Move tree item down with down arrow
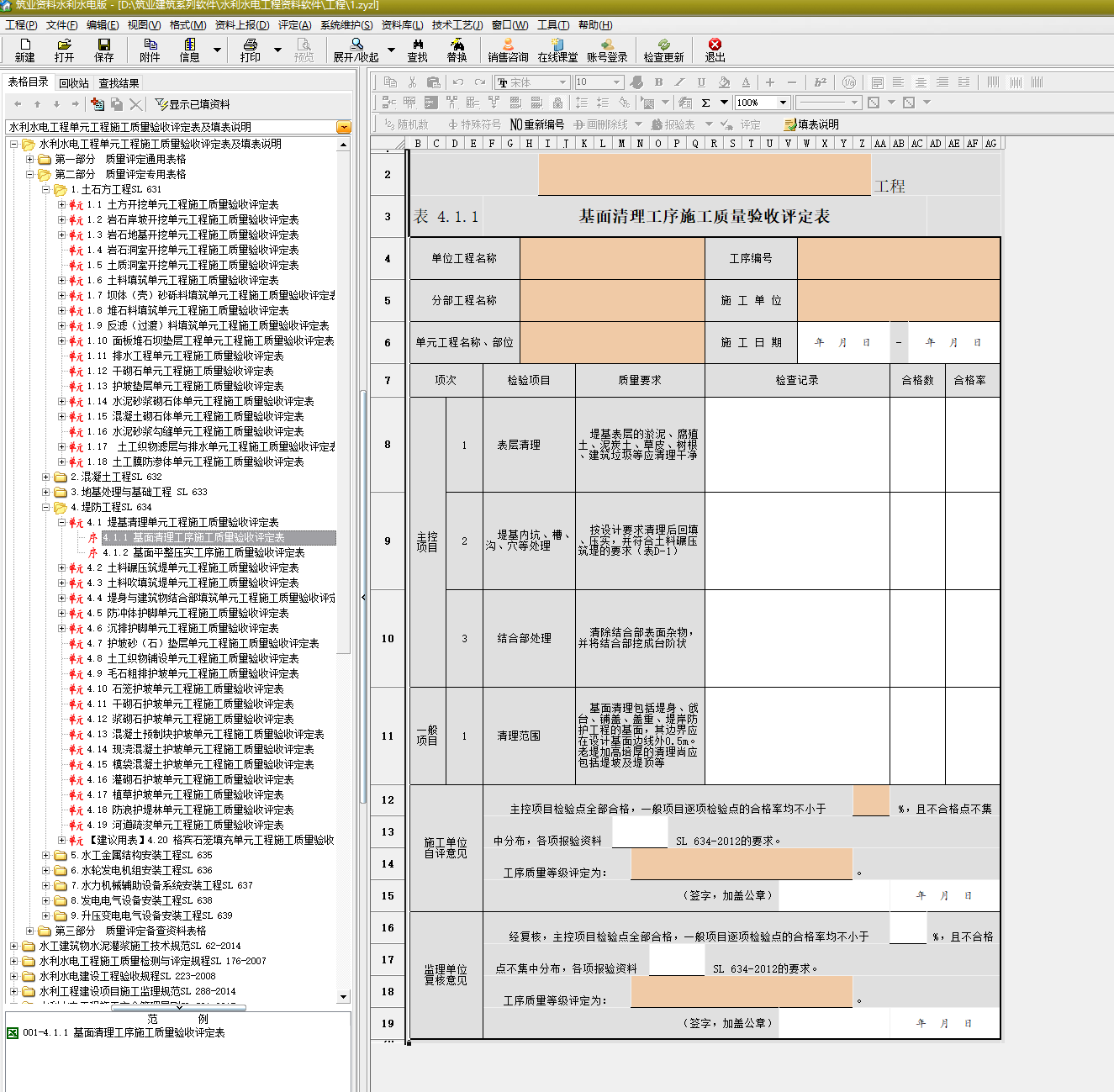The image size is (1114, 1092). [56, 104]
